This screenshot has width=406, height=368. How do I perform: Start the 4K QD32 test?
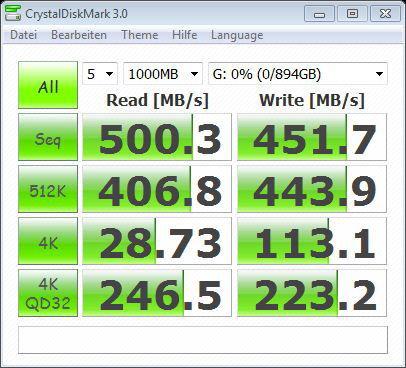coord(48,293)
